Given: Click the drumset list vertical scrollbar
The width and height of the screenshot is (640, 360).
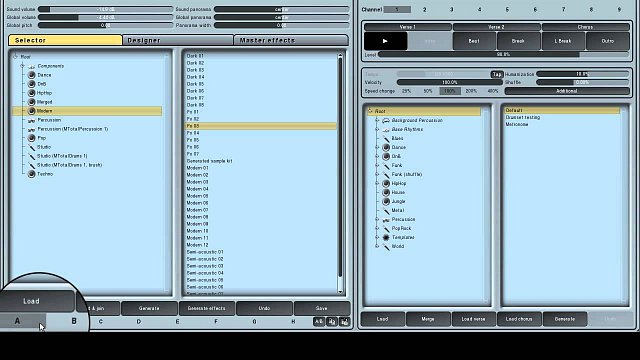Looking at the screenshot, I should [340, 173].
